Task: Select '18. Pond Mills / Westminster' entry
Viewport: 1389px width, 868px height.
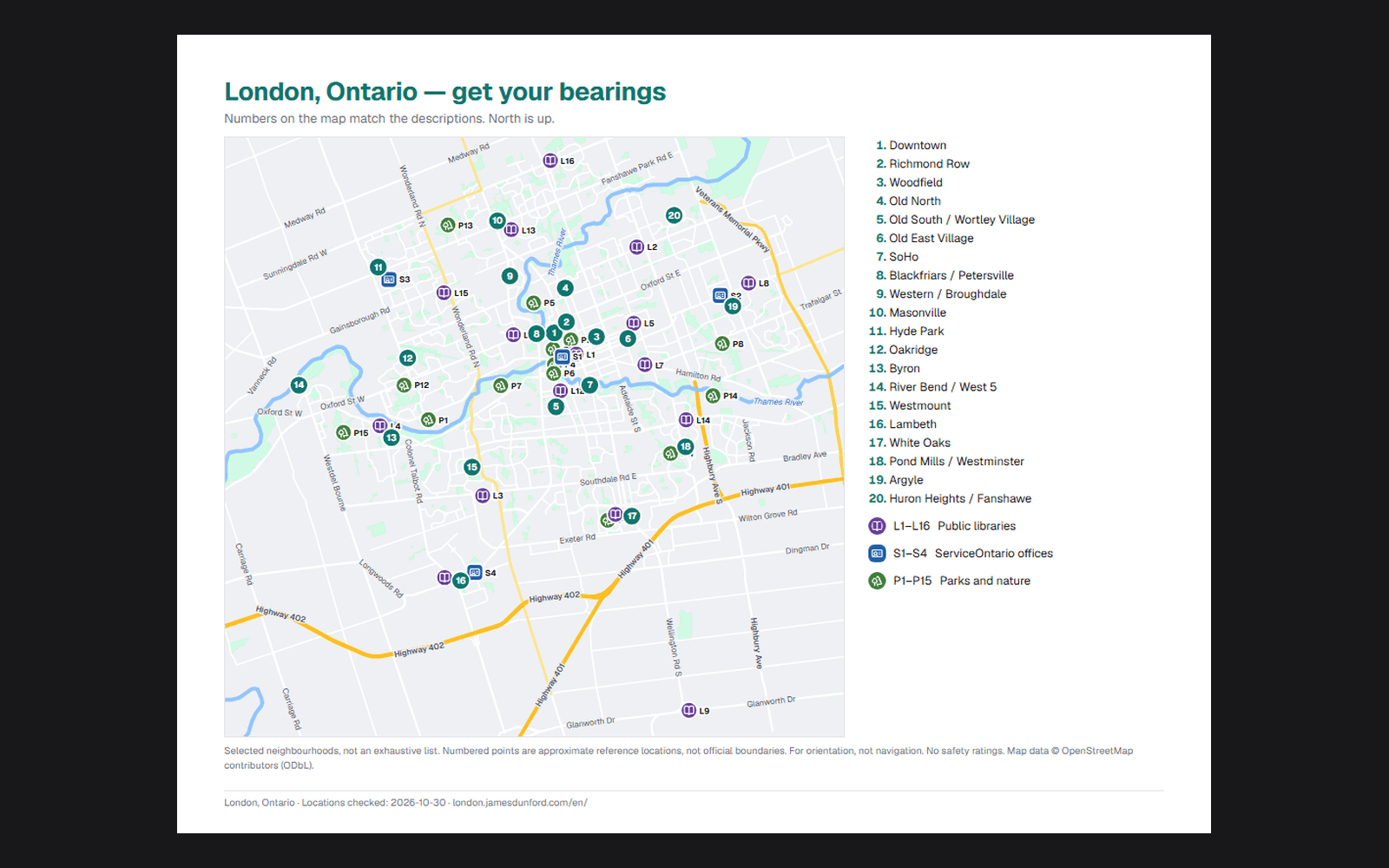Action: [946, 462]
